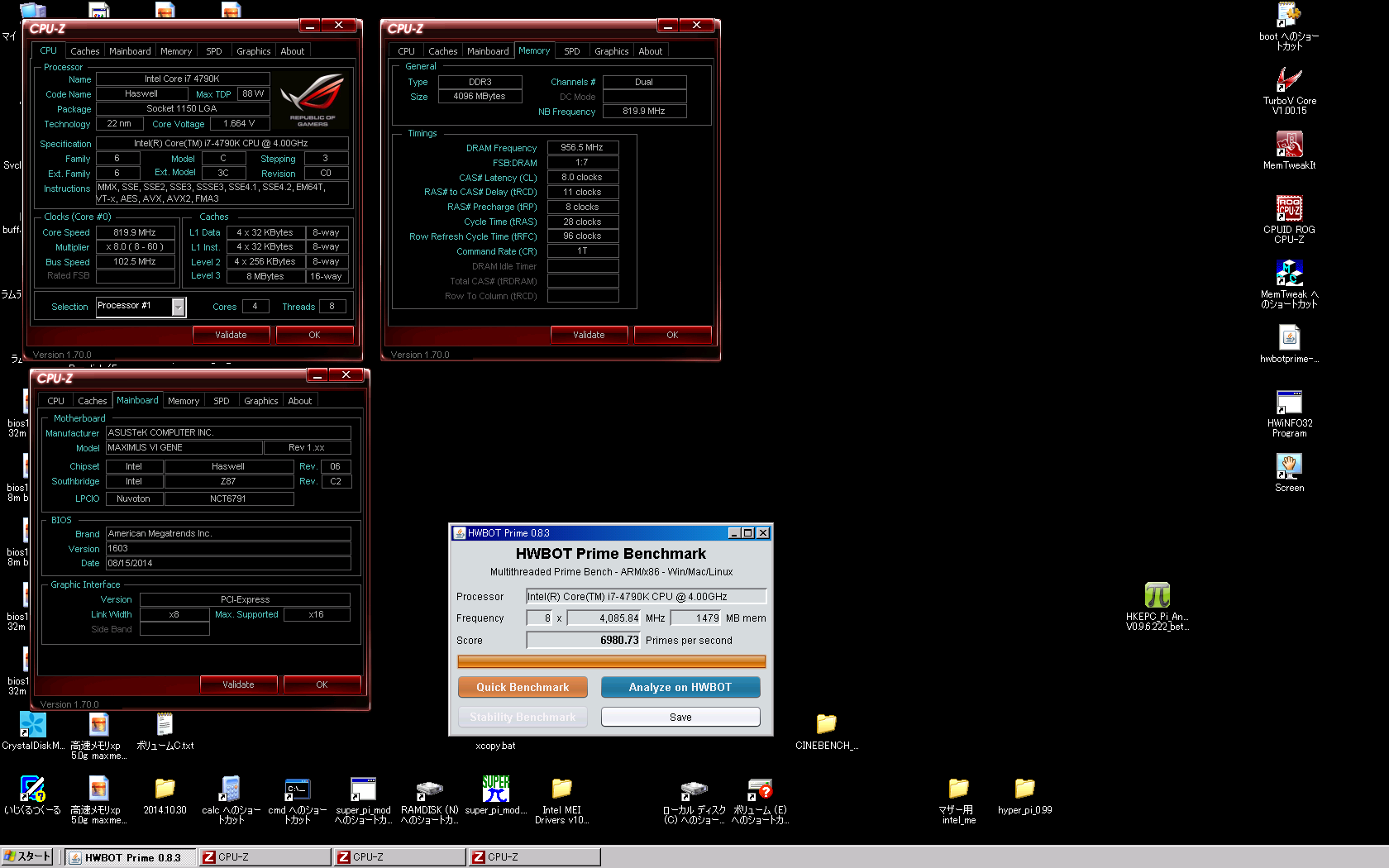Open the HWiNFO32 Program desktop icon
Viewport: 1389px width, 868px height.
click(x=1289, y=402)
